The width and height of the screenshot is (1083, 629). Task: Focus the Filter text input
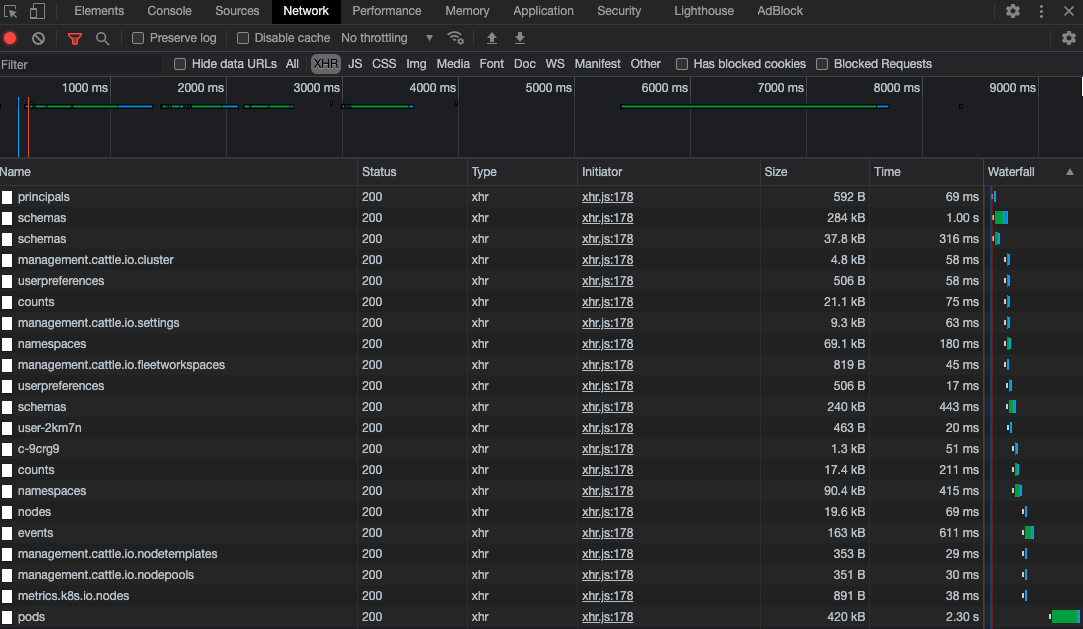[81, 64]
